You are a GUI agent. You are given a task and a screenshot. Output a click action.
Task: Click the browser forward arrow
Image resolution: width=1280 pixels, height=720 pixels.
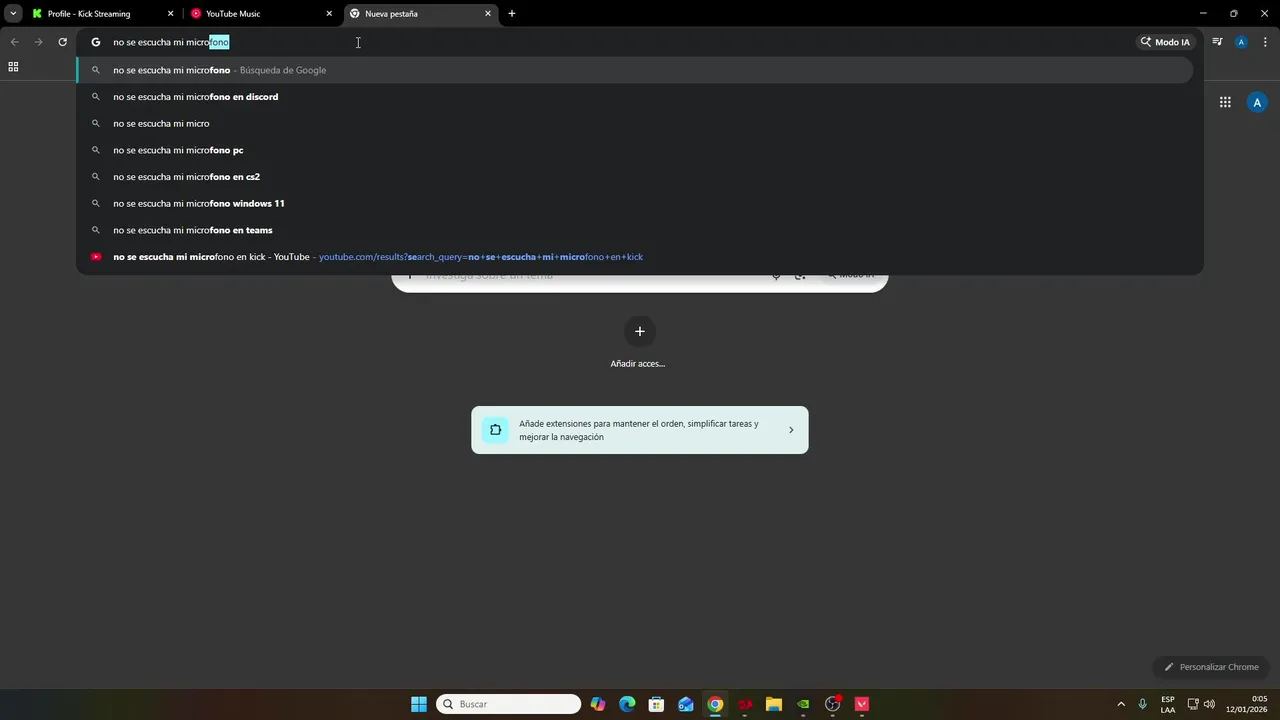[x=38, y=42]
